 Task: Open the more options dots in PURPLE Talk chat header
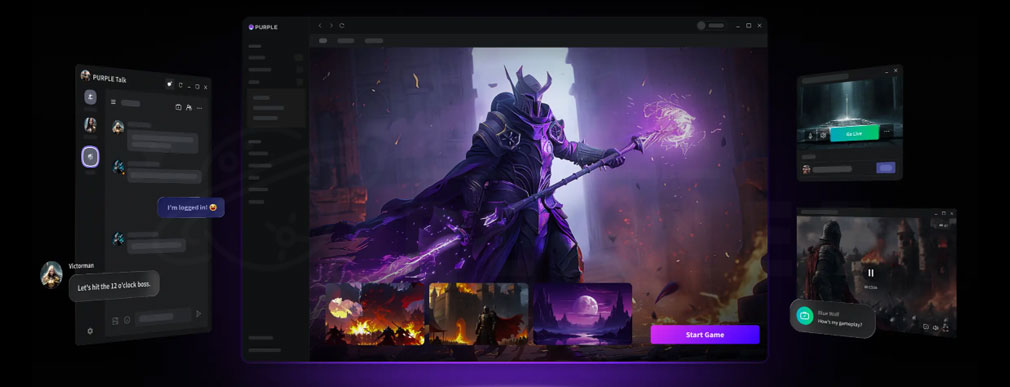pos(200,108)
